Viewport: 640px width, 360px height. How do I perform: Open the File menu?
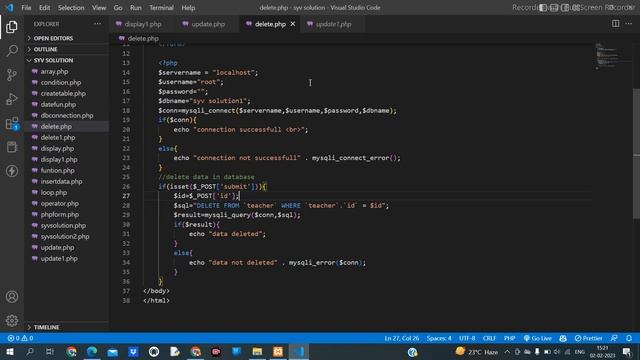[26, 8]
